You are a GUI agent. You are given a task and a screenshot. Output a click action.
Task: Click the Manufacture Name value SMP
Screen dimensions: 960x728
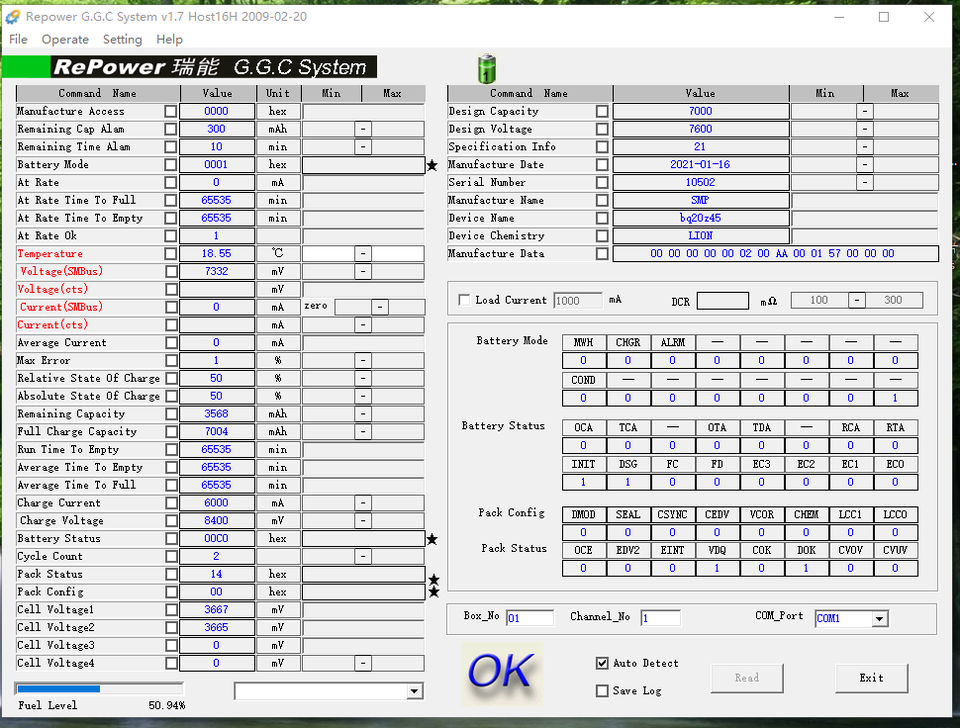tap(700, 200)
